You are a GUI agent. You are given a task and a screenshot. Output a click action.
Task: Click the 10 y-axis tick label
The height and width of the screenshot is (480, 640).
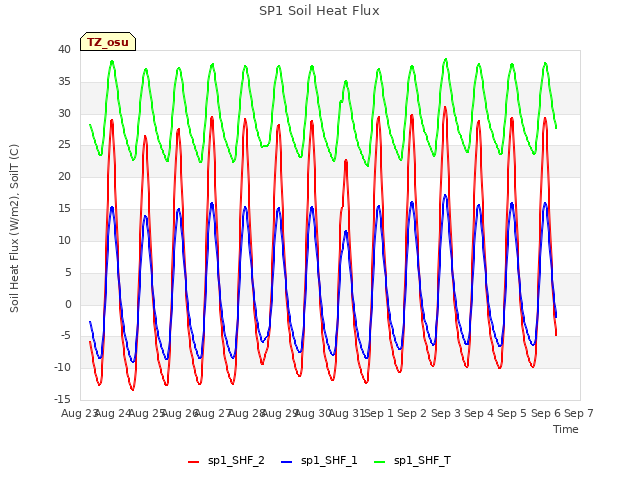pyautogui.click(x=64, y=240)
